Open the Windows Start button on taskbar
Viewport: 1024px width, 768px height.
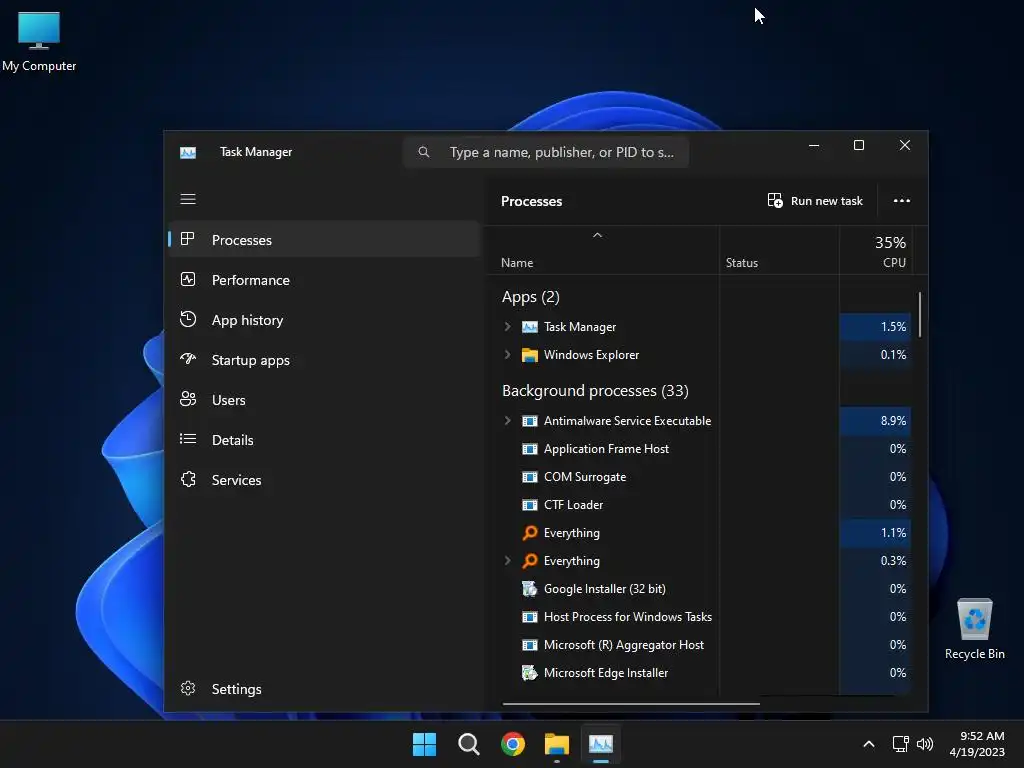[x=424, y=744]
